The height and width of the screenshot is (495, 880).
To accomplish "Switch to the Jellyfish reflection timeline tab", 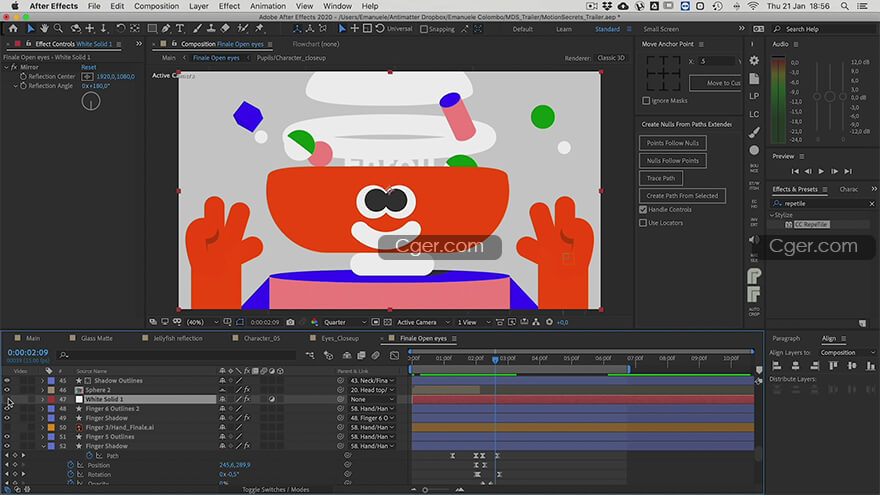I will tap(178, 338).
